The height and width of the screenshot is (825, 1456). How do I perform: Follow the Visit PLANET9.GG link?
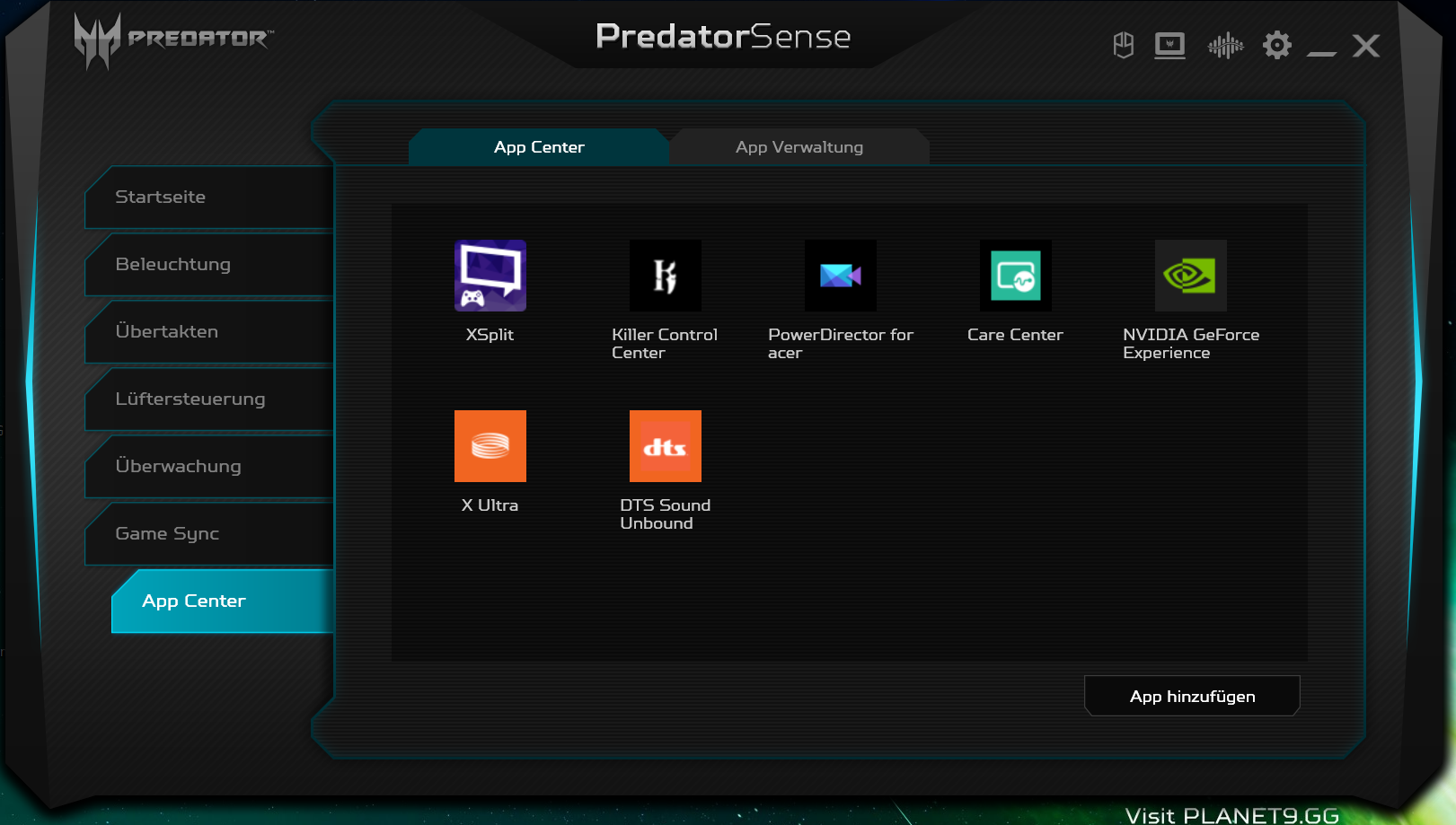click(1231, 815)
